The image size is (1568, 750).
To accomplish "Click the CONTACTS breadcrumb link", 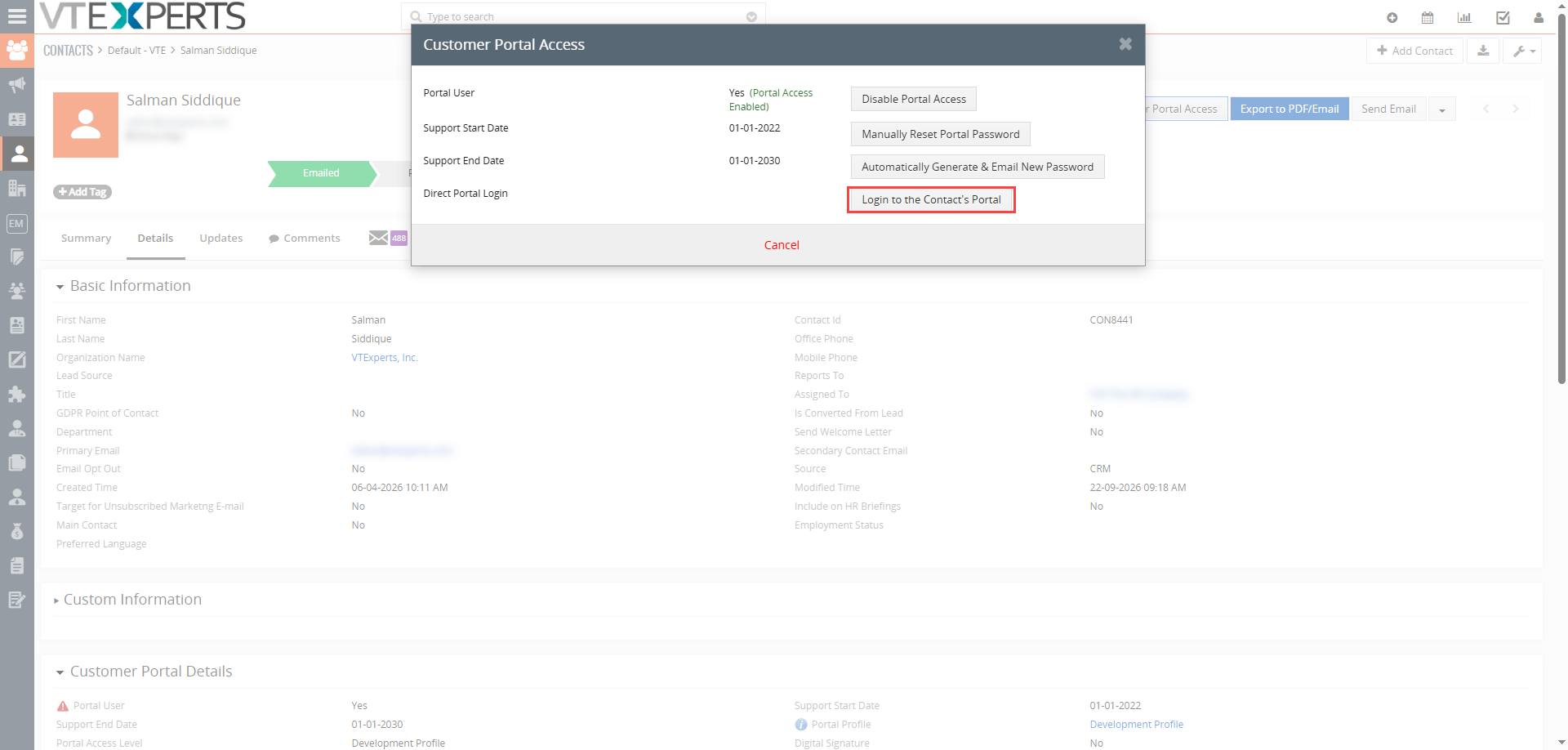I will [68, 51].
